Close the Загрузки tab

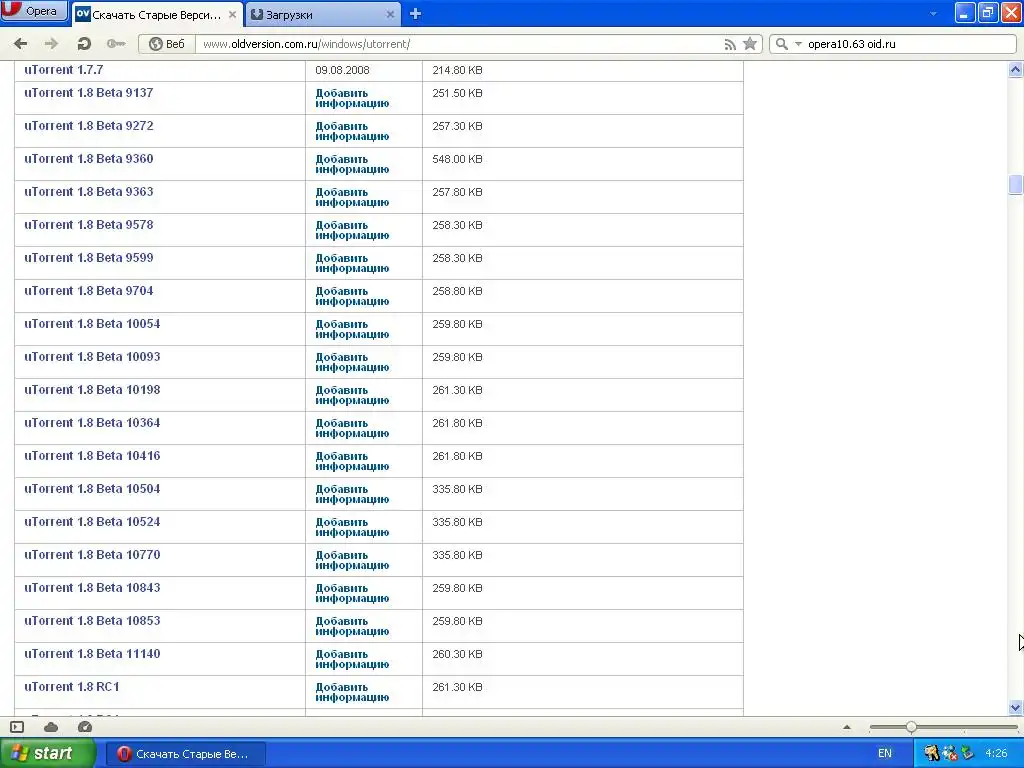coord(390,14)
